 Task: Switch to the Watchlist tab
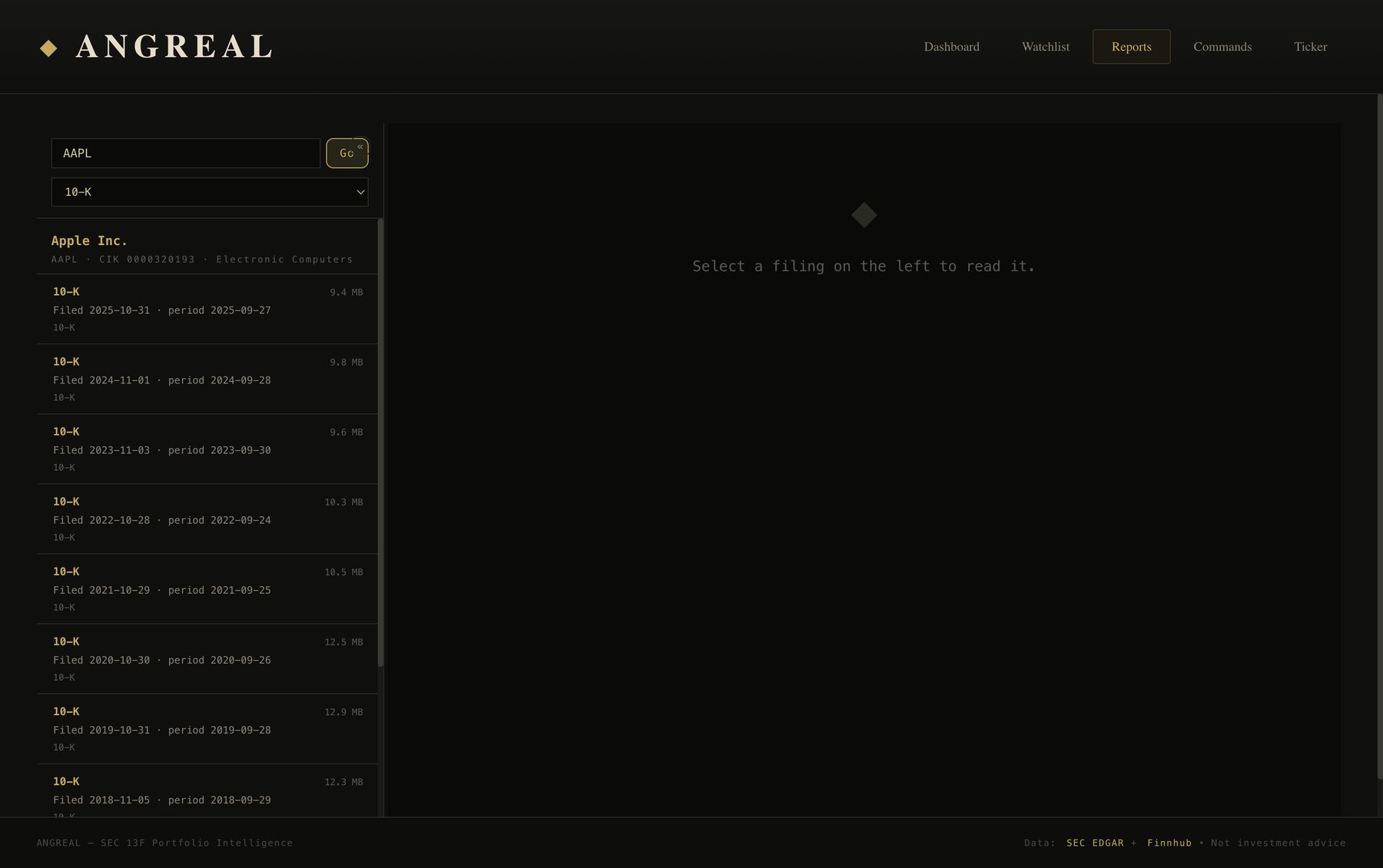(x=1045, y=47)
